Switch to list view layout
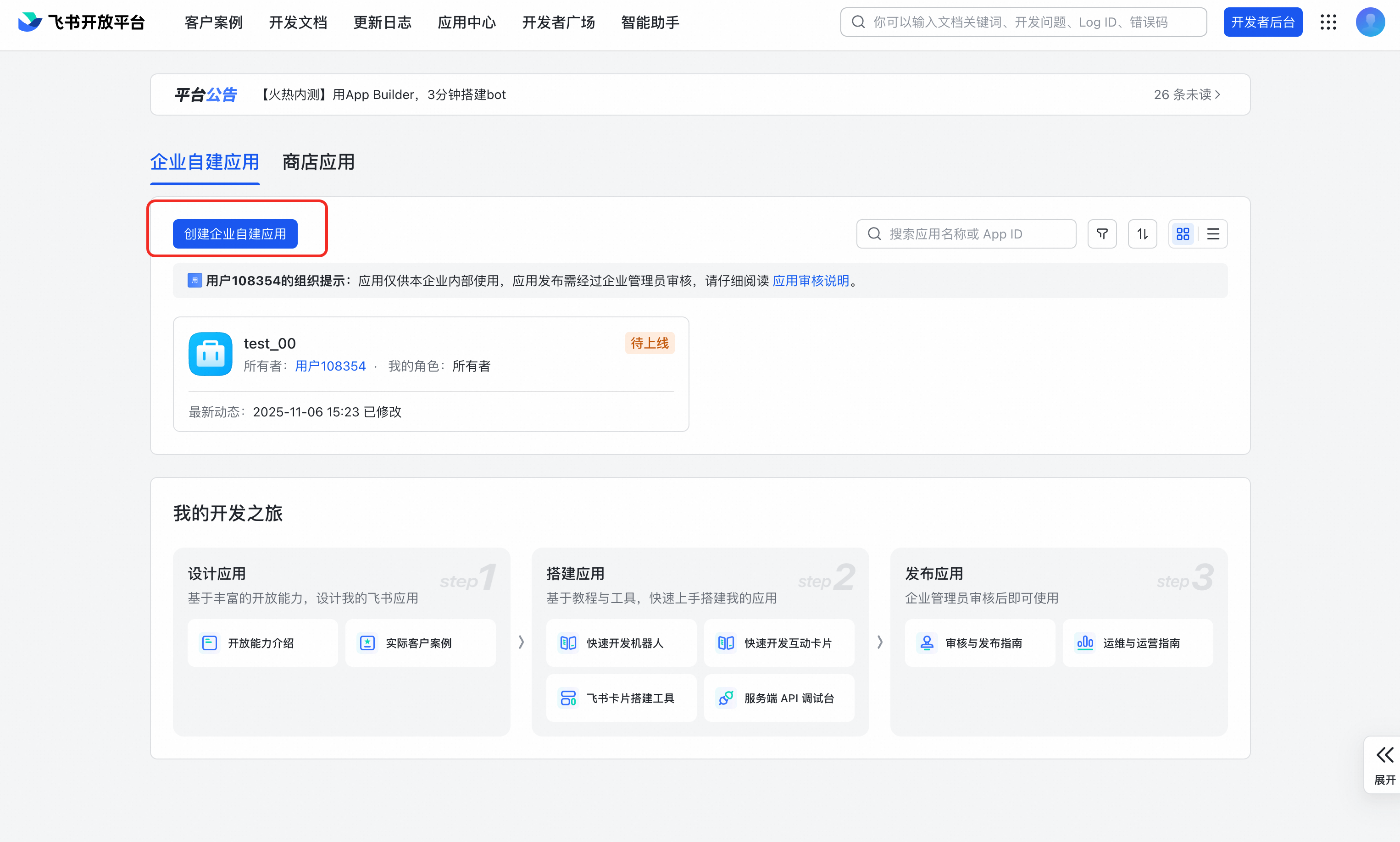The width and height of the screenshot is (1400, 842). pos(1213,234)
